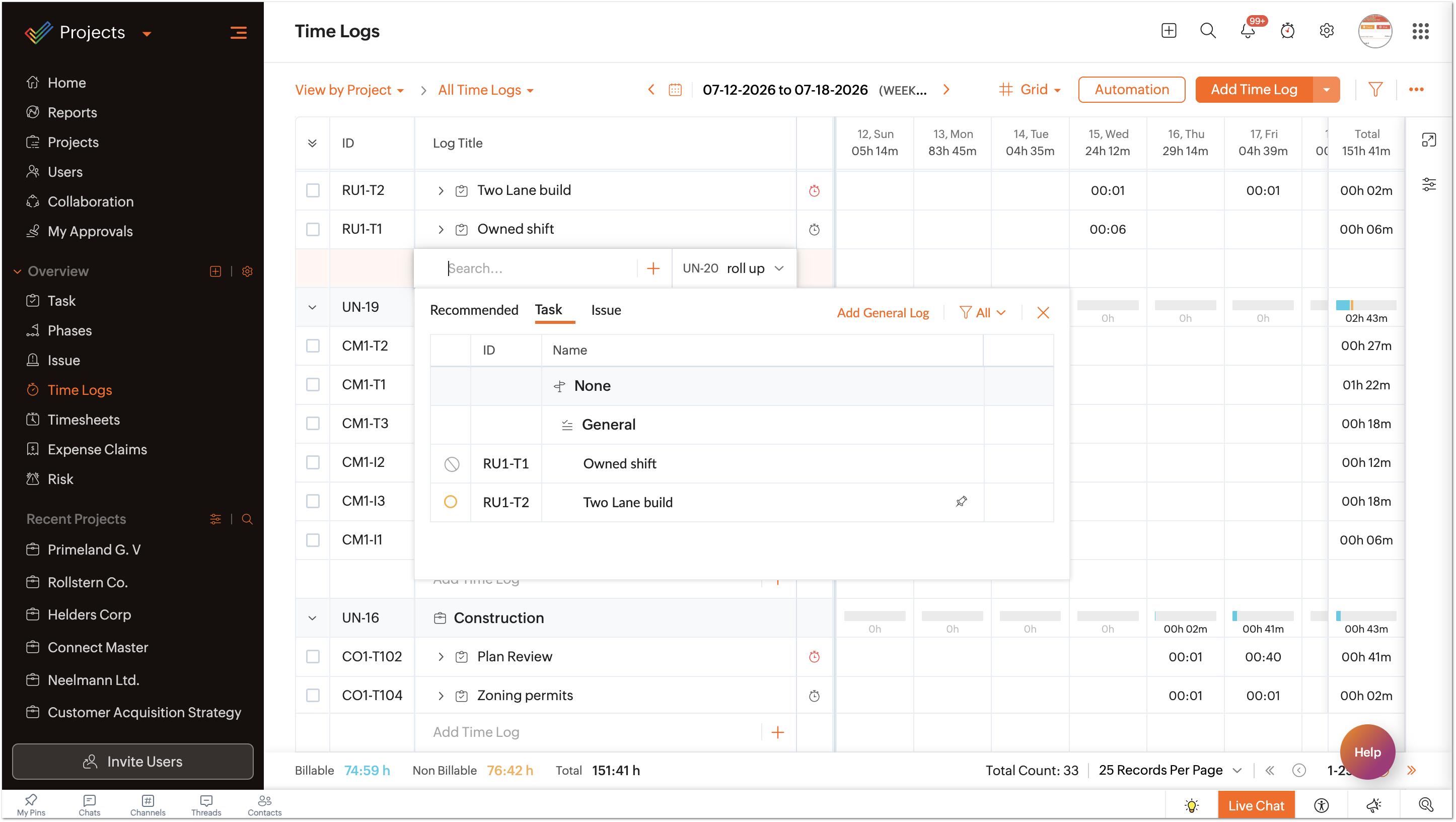Click the user profile avatar
1456x822 pixels.
click(x=1374, y=31)
